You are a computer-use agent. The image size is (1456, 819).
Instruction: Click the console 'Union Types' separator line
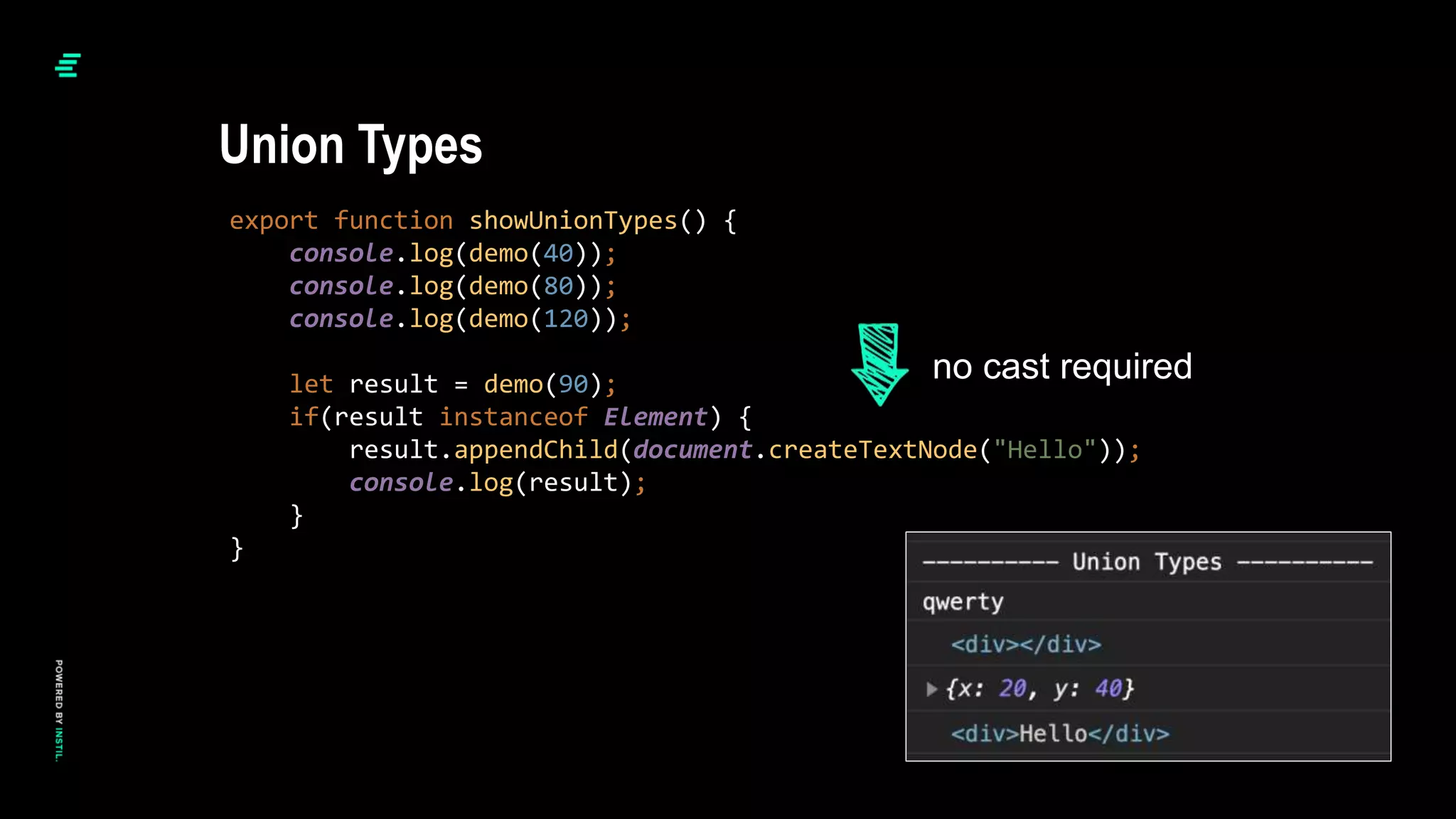pos(1147,562)
